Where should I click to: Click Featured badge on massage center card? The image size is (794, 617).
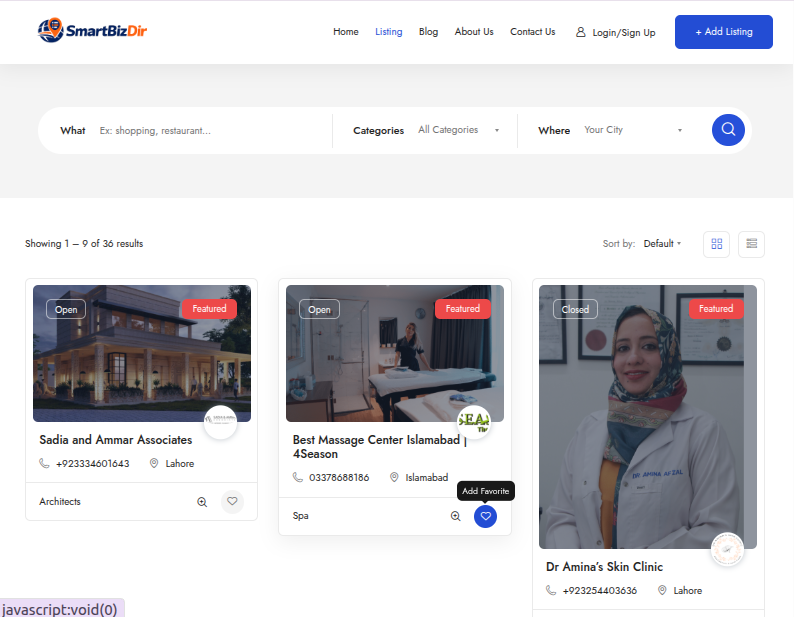pos(463,309)
